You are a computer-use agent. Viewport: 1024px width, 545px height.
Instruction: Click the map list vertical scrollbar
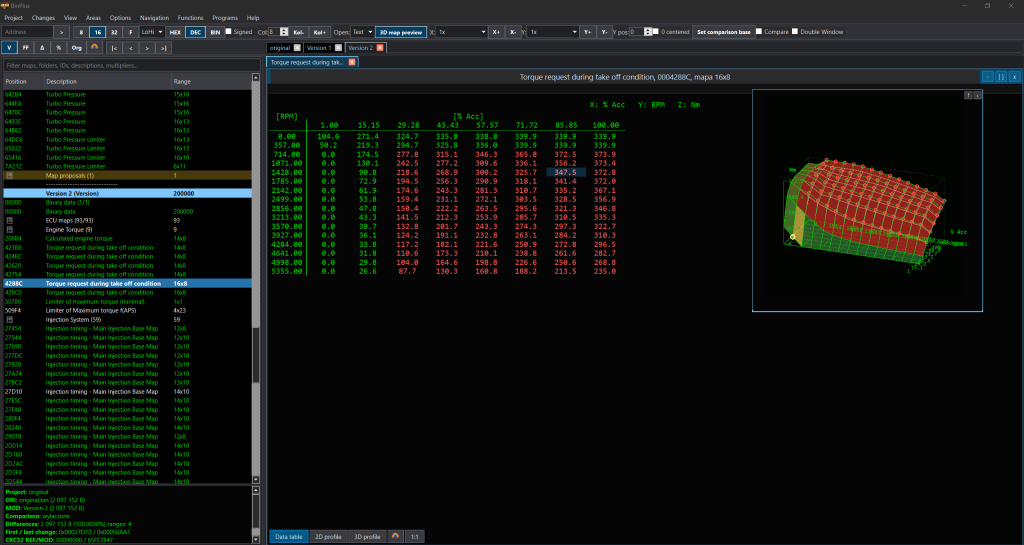[256, 279]
